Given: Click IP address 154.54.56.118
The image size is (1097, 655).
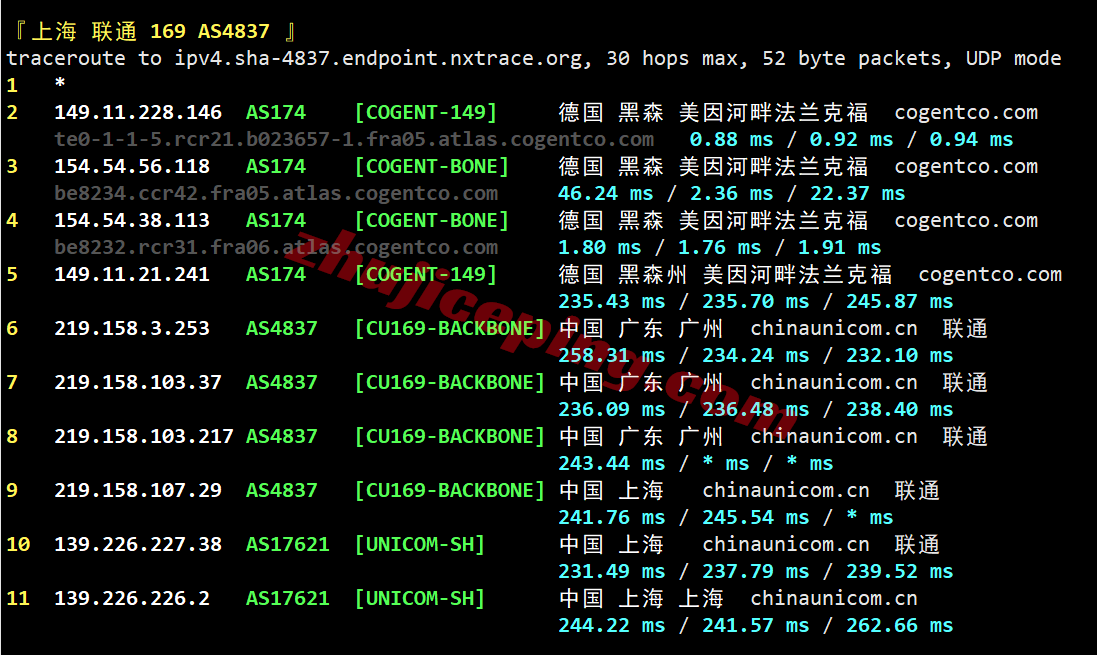Looking at the screenshot, I should click(x=132, y=167).
